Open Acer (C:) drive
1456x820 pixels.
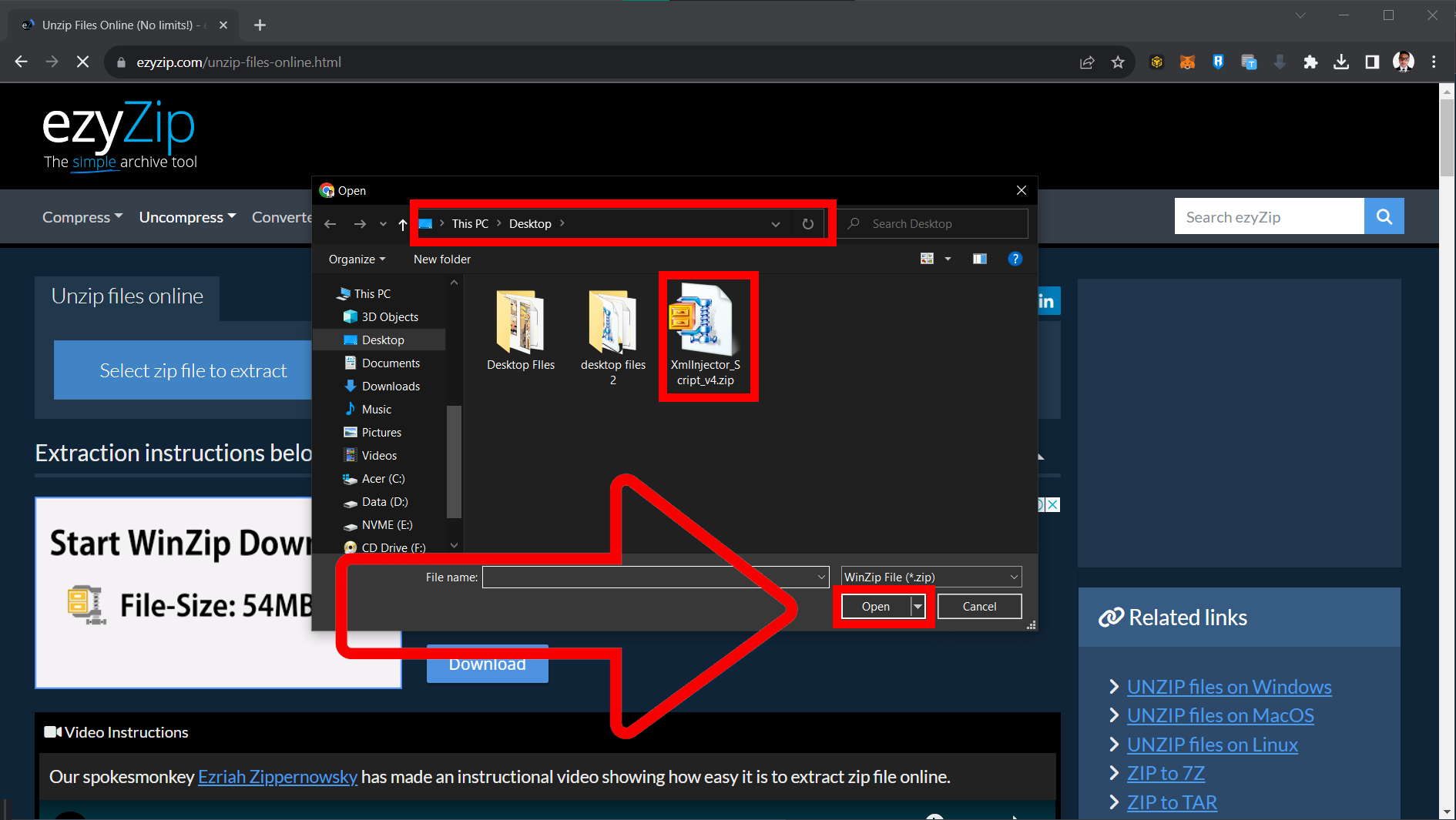(x=374, y=478)
